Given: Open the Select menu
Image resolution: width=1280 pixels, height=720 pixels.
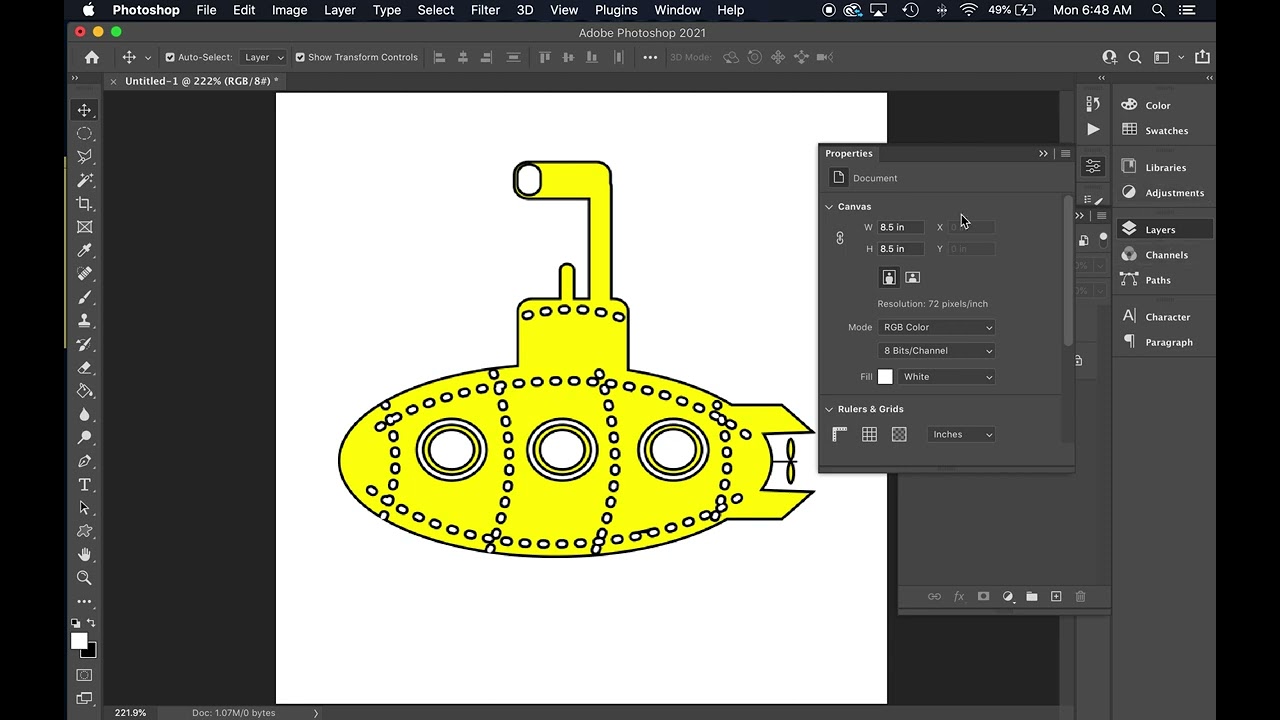Looking at the screenshot, I should click(x=436, y=10).
